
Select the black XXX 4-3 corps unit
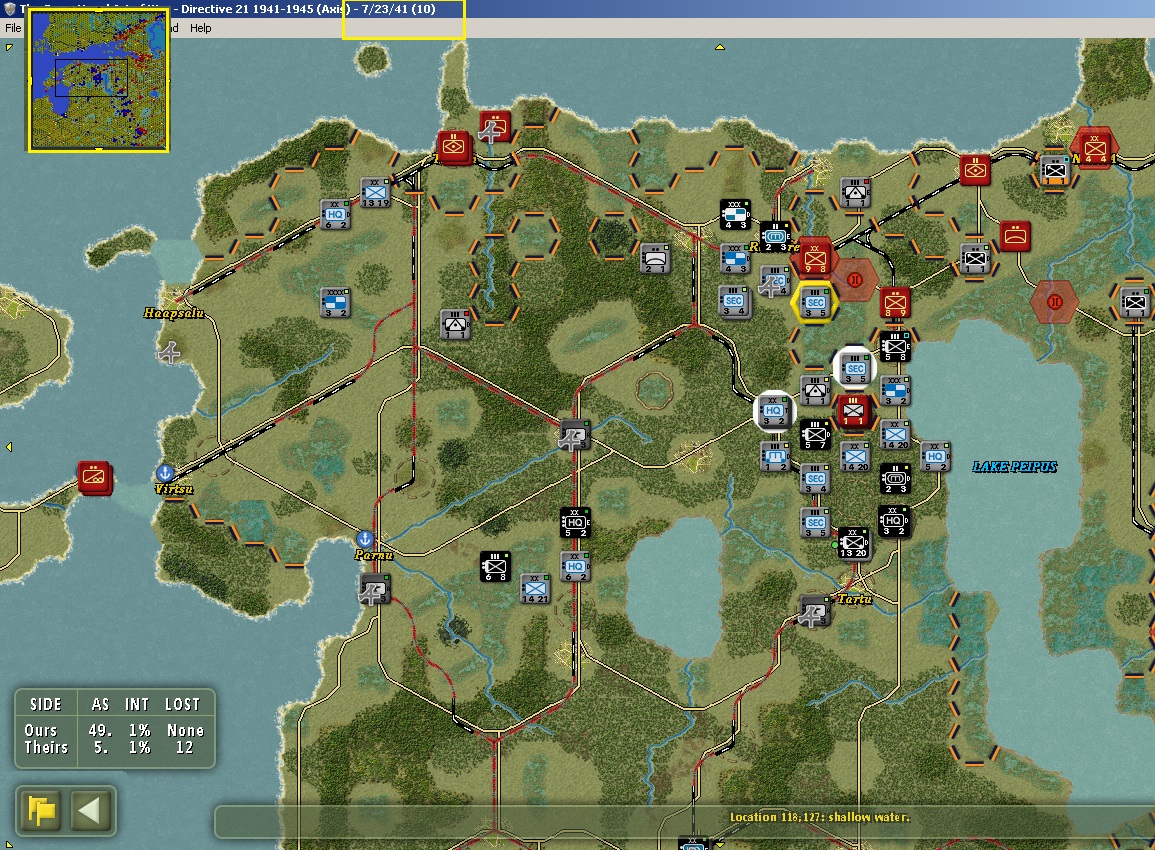(735, 214)
